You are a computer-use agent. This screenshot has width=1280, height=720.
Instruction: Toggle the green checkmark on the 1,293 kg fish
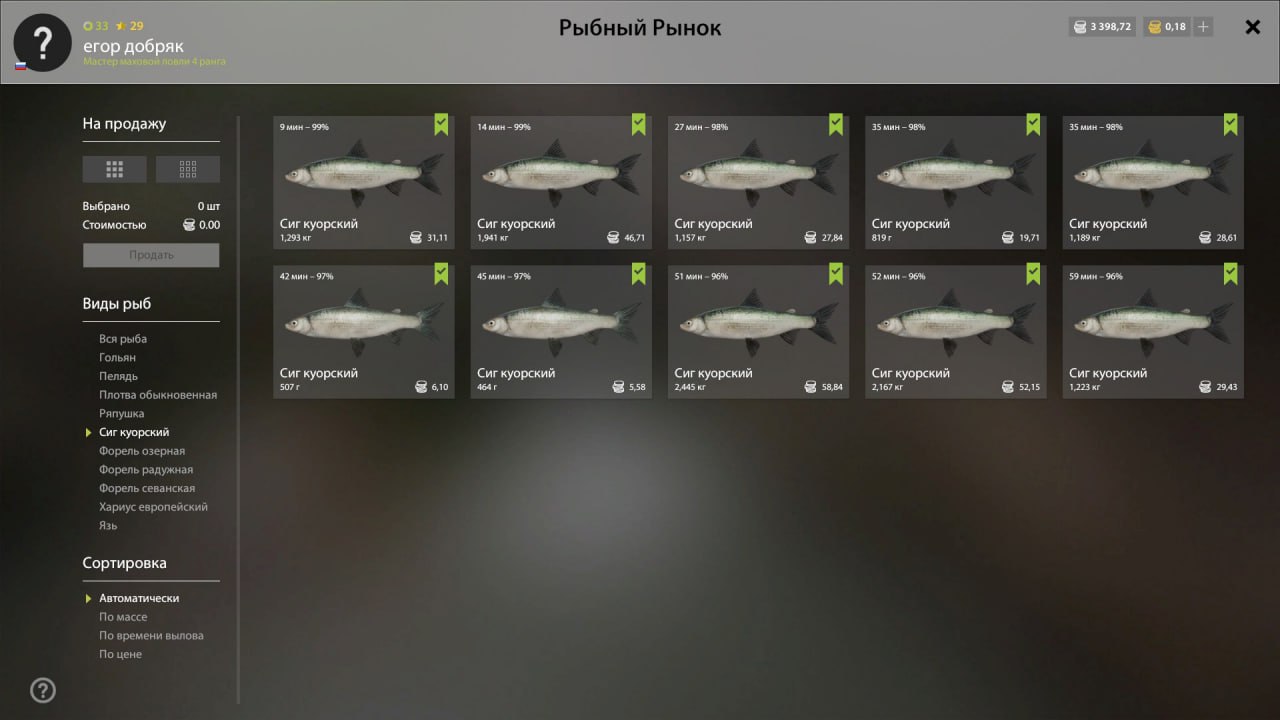(441, 124)
